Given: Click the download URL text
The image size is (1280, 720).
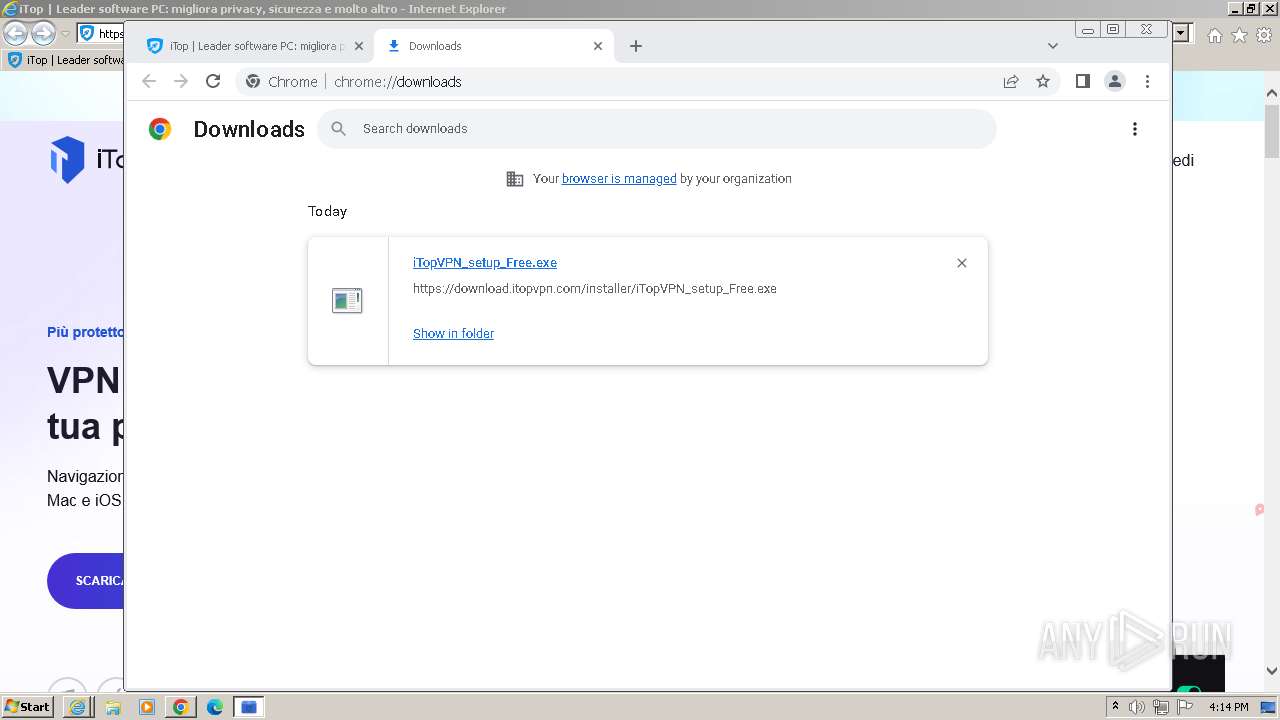Looking at the screenshot, I should pyautogui.click(x=595, y=289).
